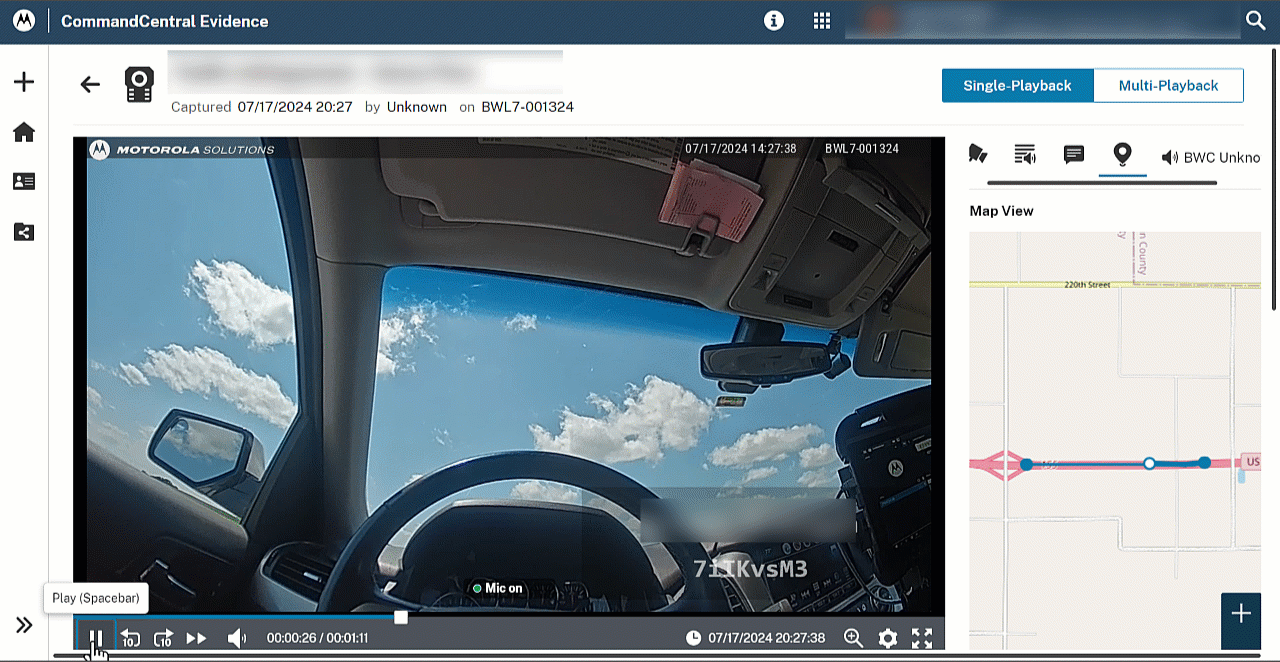The height and width of the screenshot is (662, 1280).
Task: Open video player settings gear
Action: click(x=887, y=638)
